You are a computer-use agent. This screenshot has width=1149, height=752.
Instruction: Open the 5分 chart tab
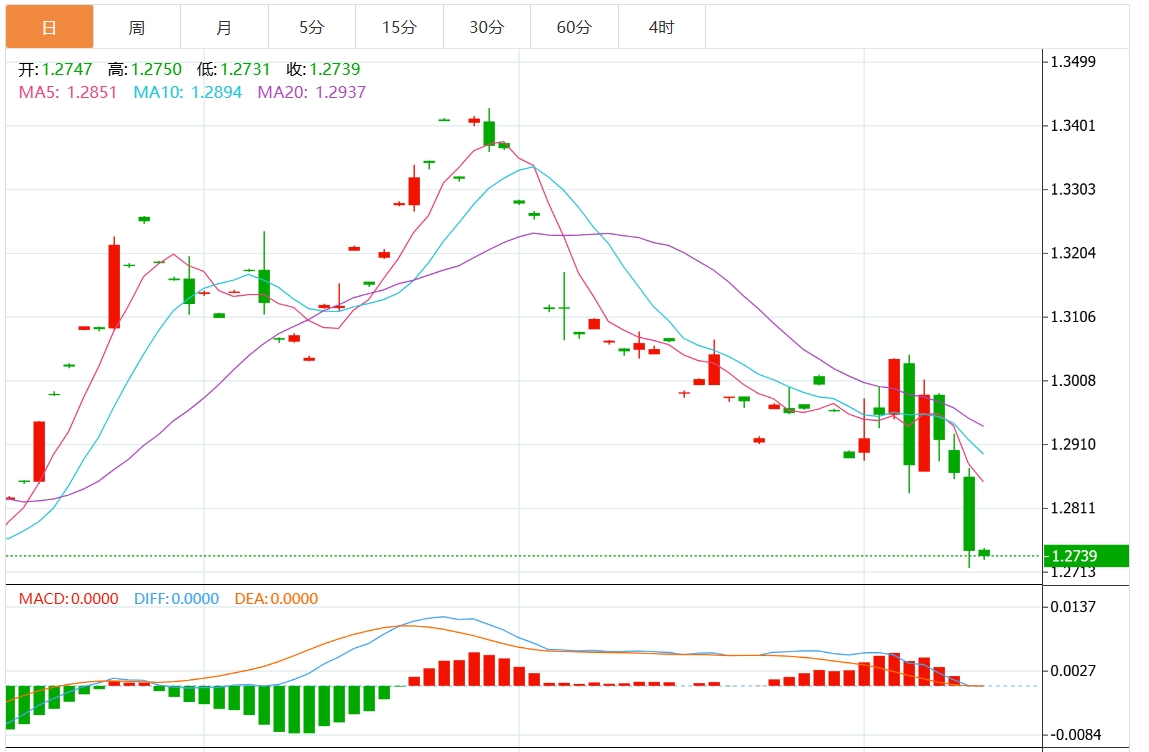click(311, 27)
